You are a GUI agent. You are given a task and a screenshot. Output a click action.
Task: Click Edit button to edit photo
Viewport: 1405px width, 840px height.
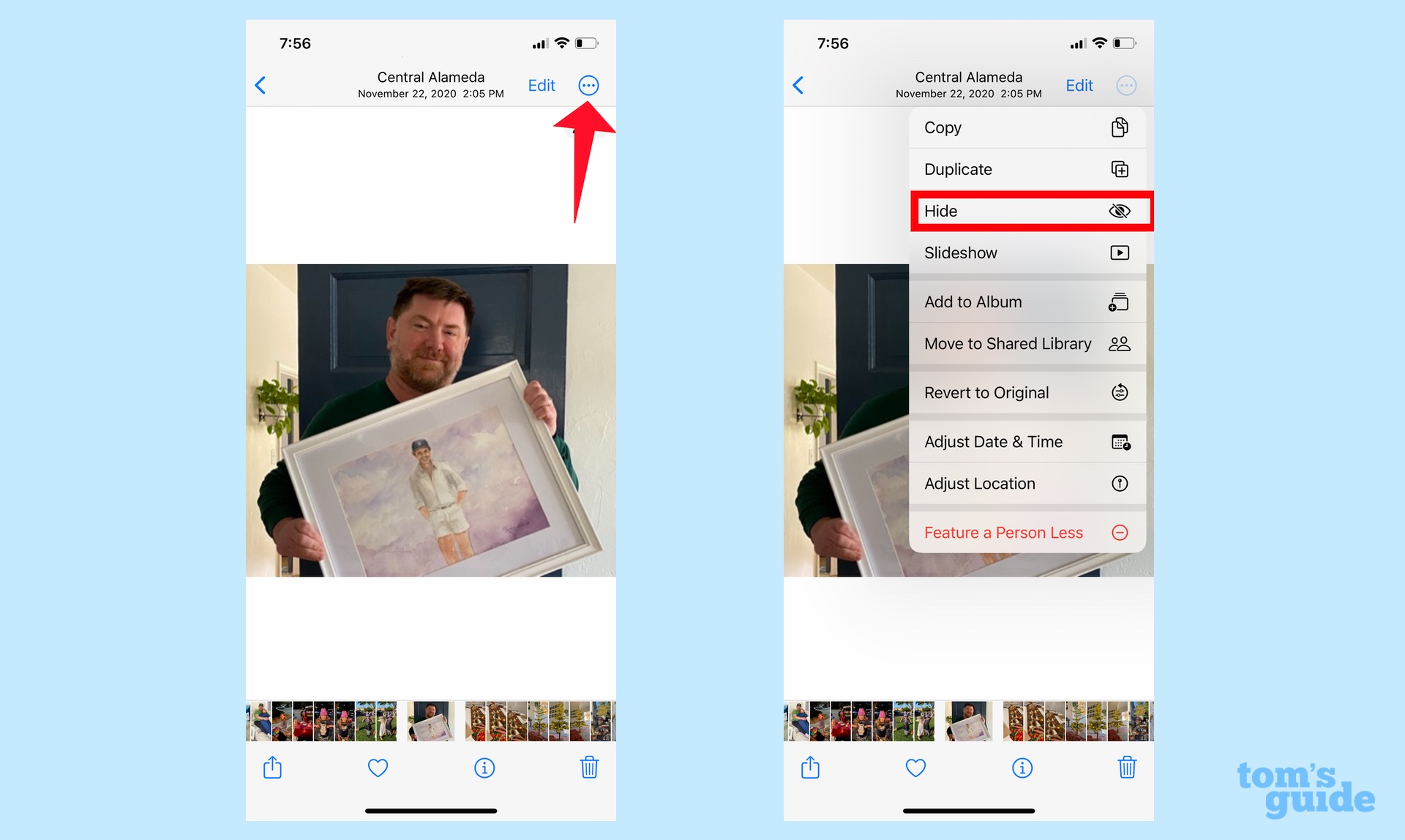pos(542,85)
